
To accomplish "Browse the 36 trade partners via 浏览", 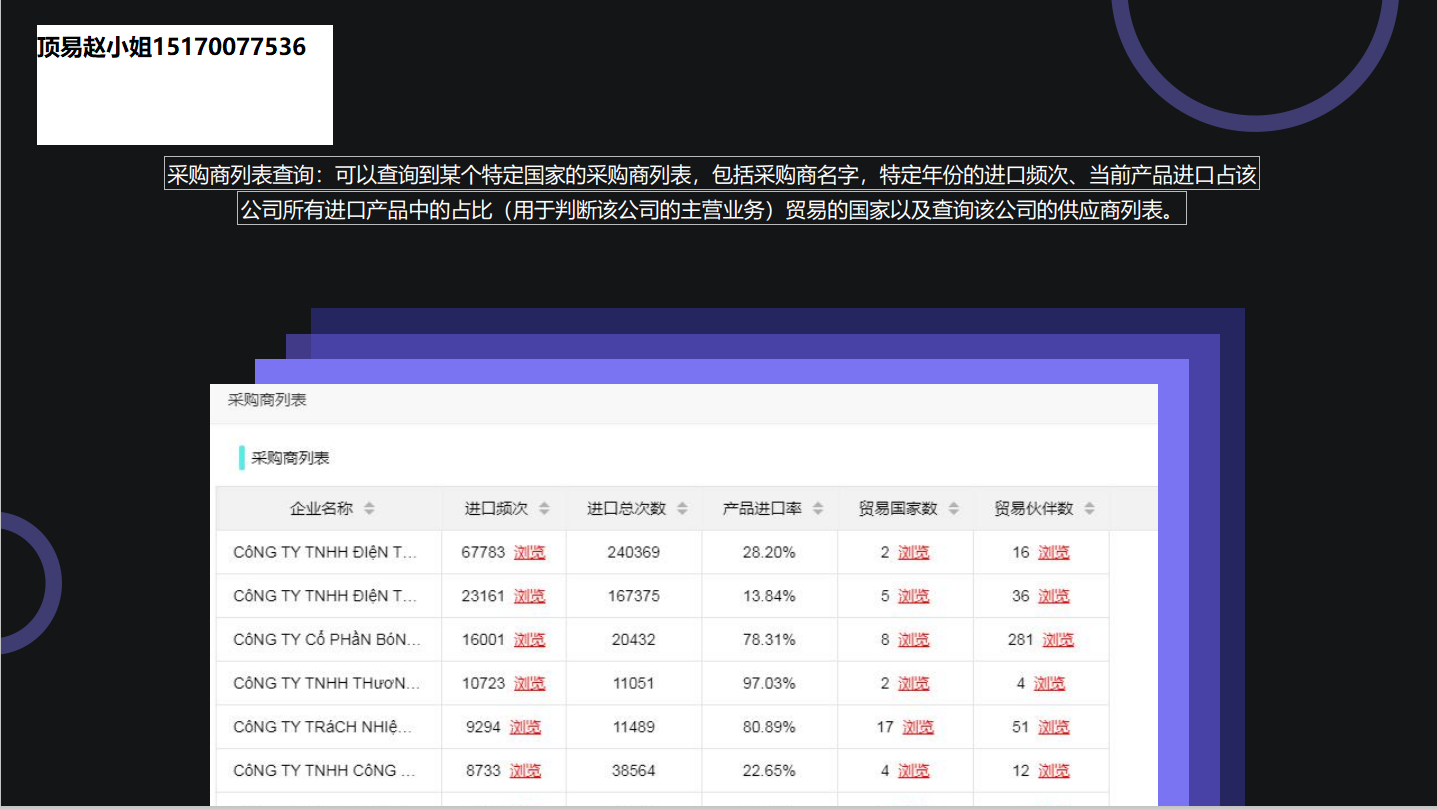I will (1053, 596).
